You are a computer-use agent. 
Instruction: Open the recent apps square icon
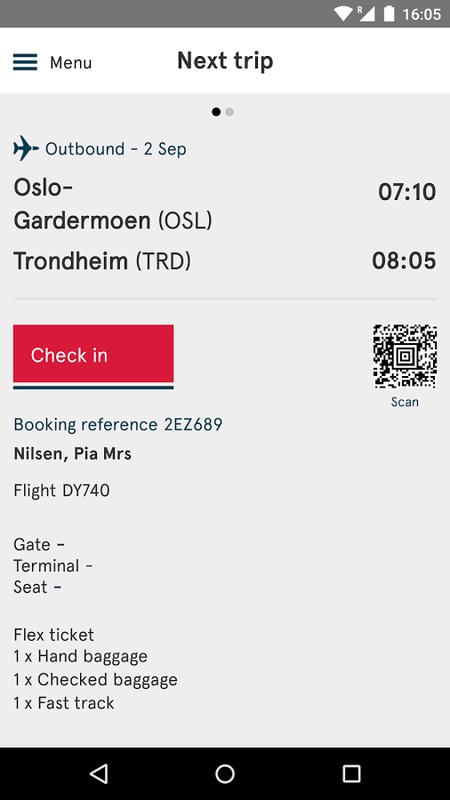point(351,773)
